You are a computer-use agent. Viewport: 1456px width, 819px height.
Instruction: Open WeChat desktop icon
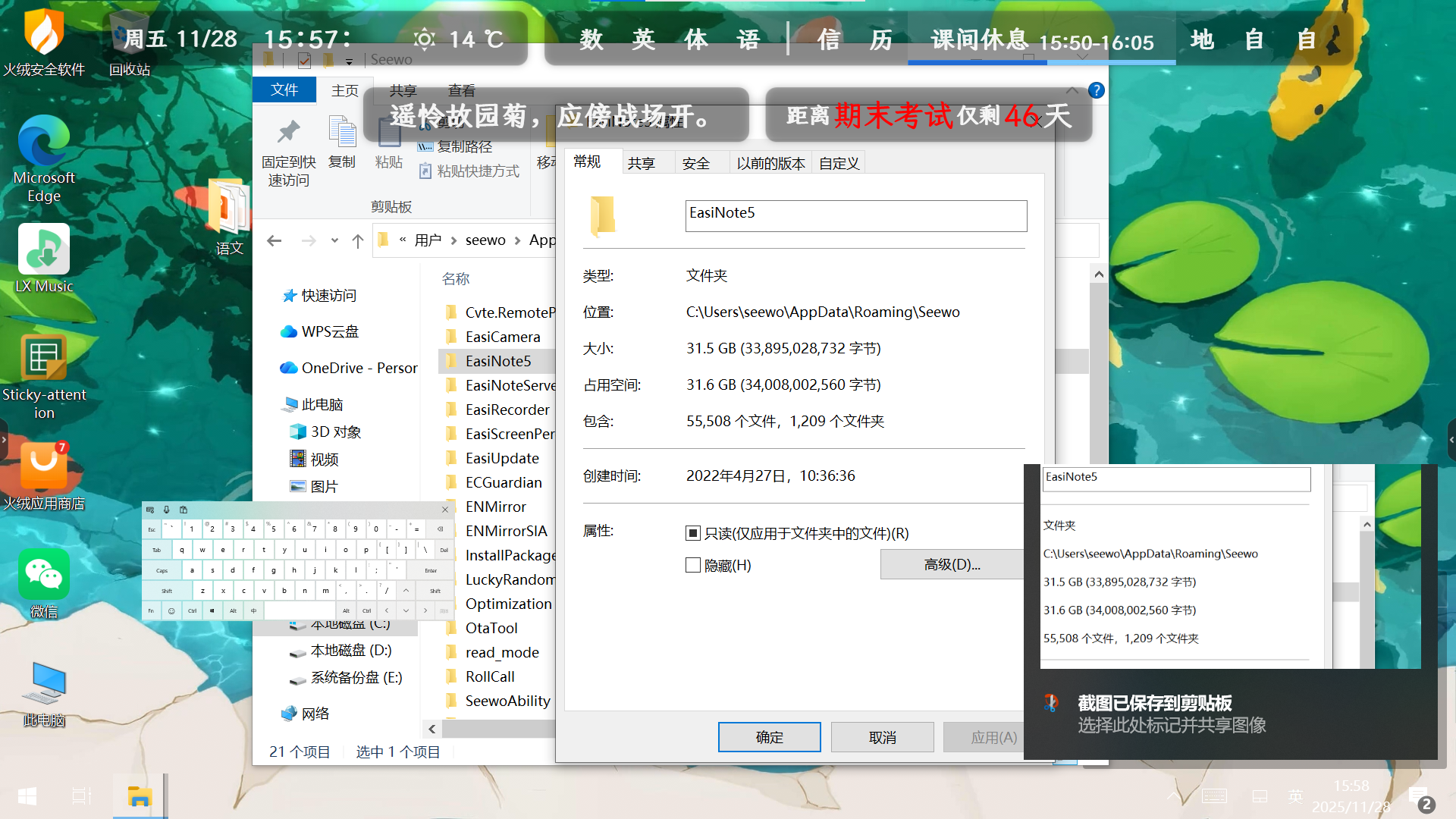click(x=44, y=576)
